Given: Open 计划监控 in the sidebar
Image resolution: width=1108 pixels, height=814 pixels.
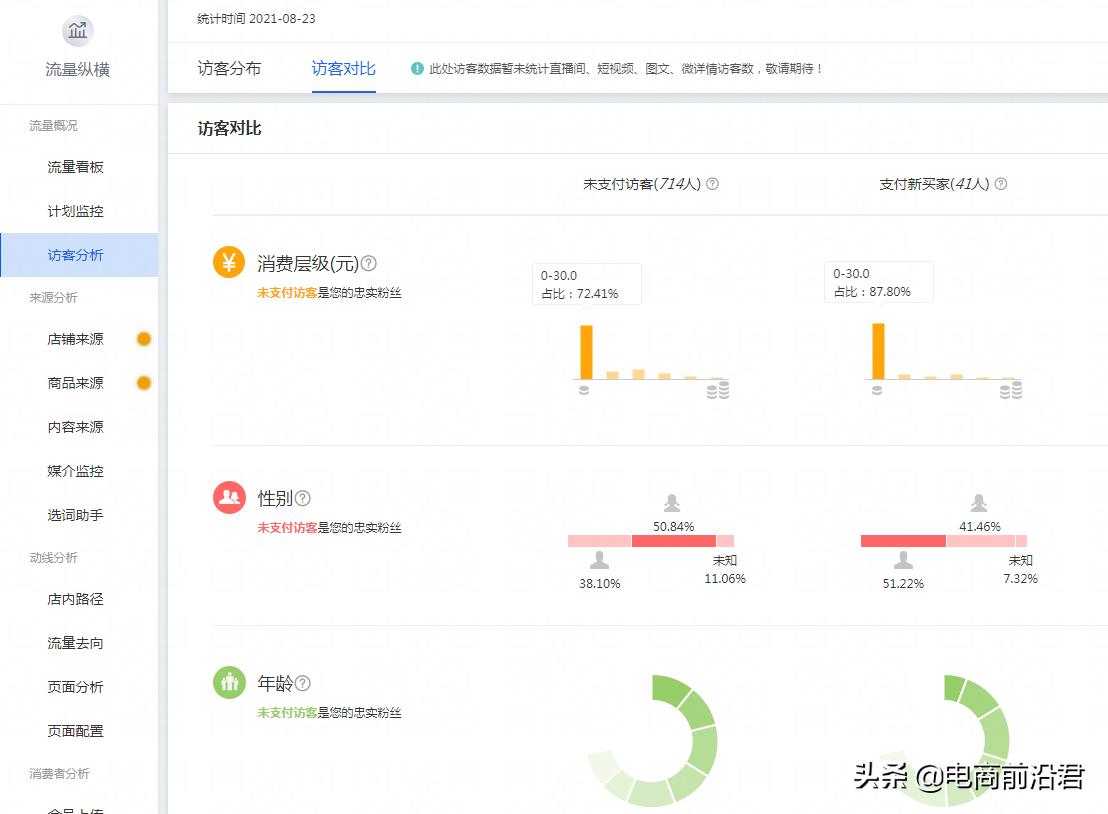Looking at the screenshot, I should [76, 211].
